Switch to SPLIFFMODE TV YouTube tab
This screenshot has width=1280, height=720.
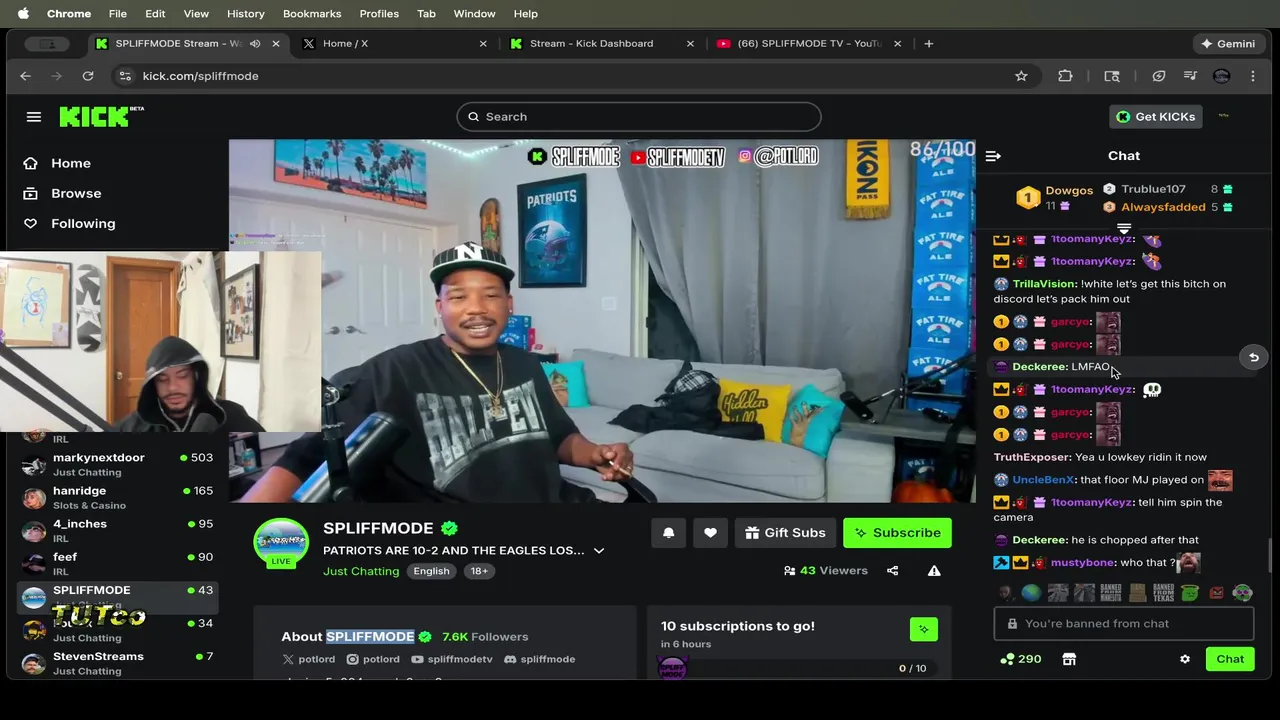tap(808, 44)
